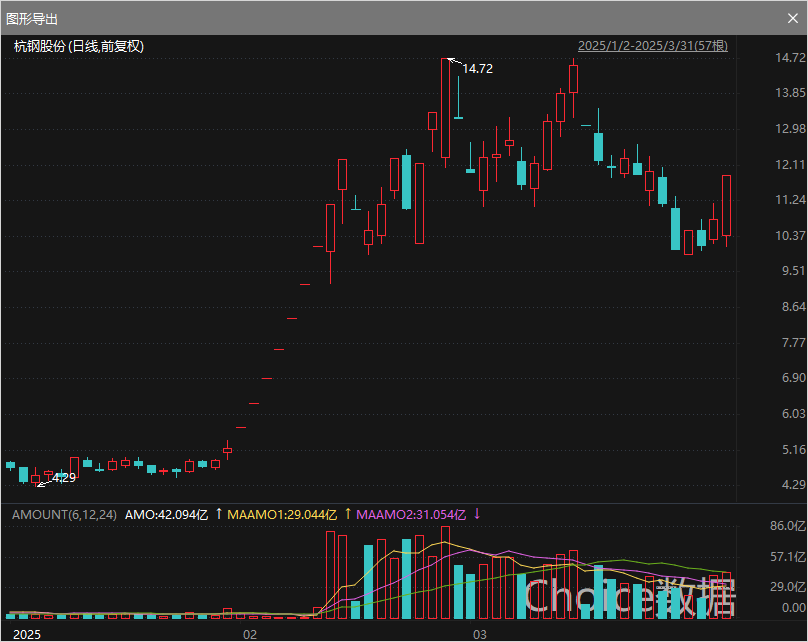
Task: Click the 8.64 price axis label
Action: [x=794, y=307]
